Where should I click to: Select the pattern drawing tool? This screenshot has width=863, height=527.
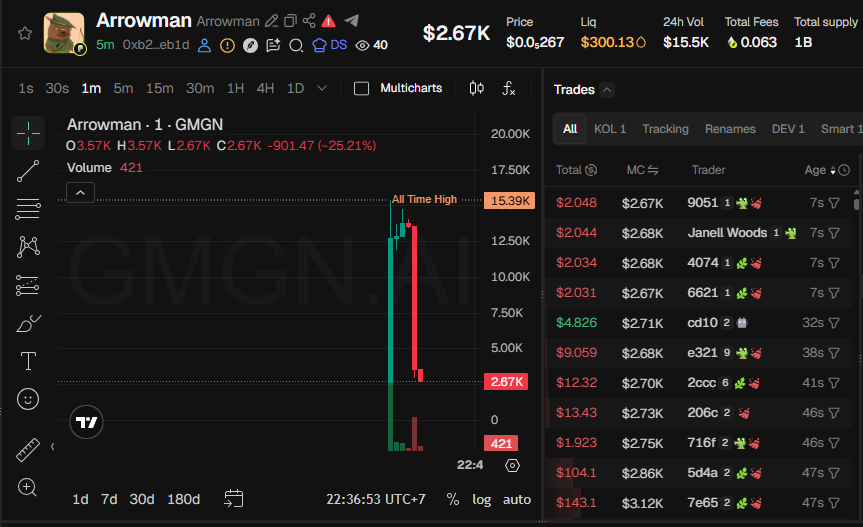point(28,246)
